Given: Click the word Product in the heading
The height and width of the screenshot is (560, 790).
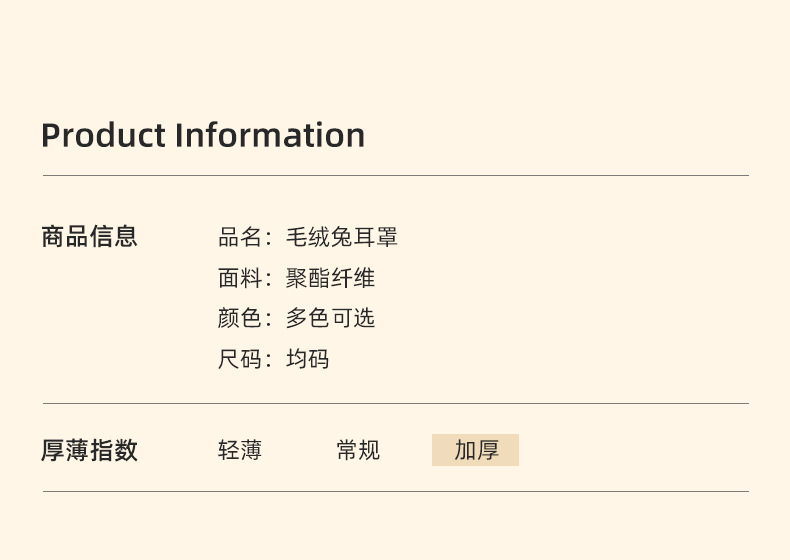Looking at the screenshot, I should coord(104,135).
